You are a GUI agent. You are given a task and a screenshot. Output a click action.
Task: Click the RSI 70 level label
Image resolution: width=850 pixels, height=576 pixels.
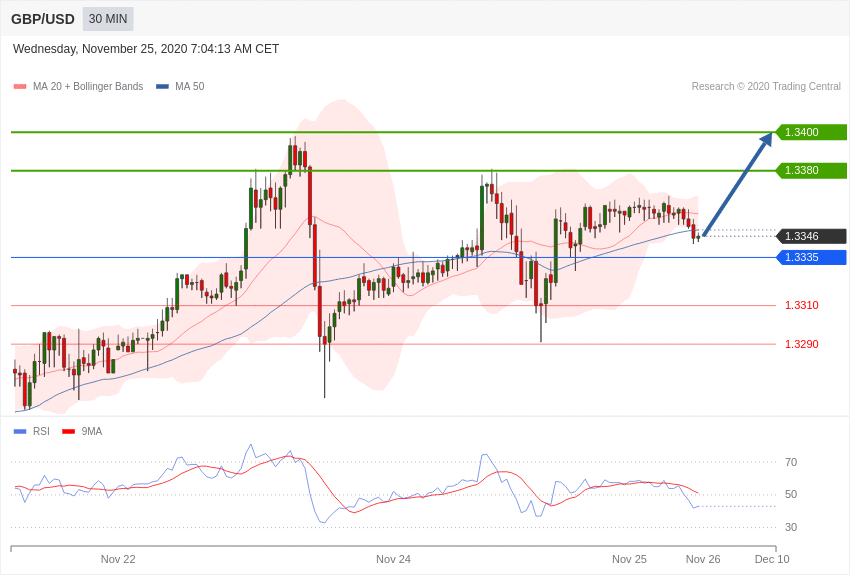tap(791, 462)
